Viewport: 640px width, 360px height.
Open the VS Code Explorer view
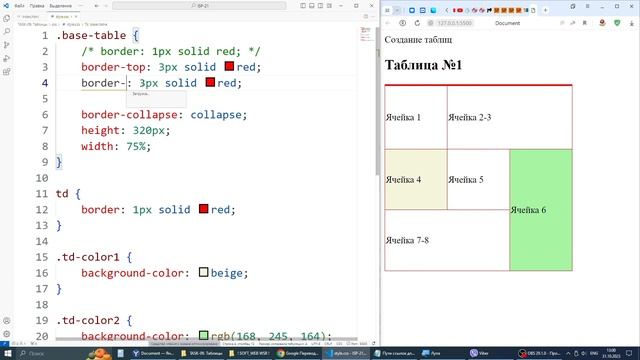click(7, 18)
